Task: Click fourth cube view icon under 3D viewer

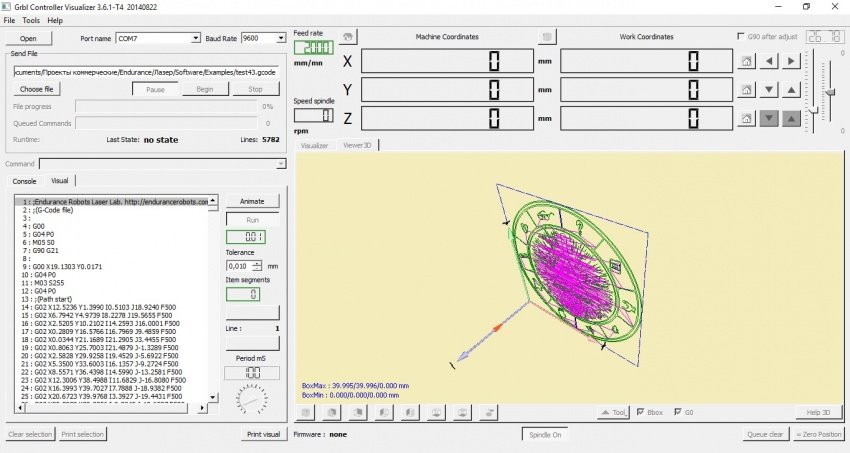Action: point(384,412)
